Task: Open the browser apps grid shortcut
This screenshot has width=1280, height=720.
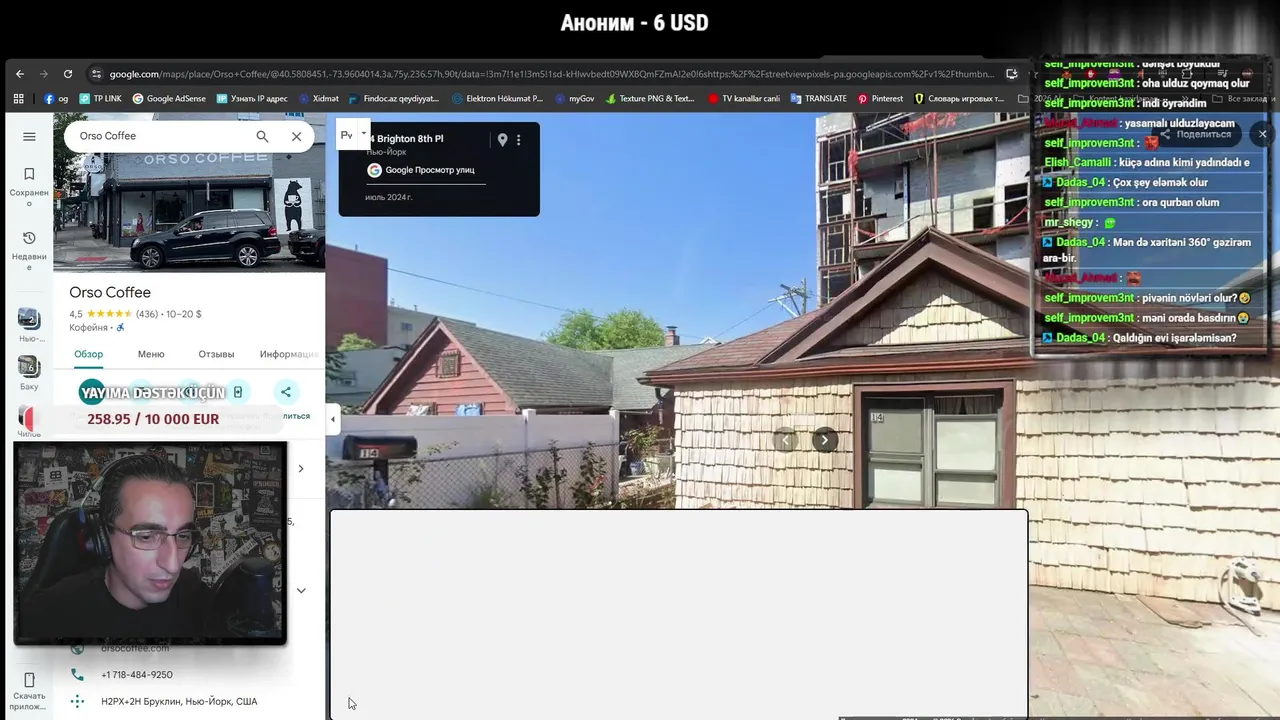Action: pyautogui.click(x=18, y=99)
